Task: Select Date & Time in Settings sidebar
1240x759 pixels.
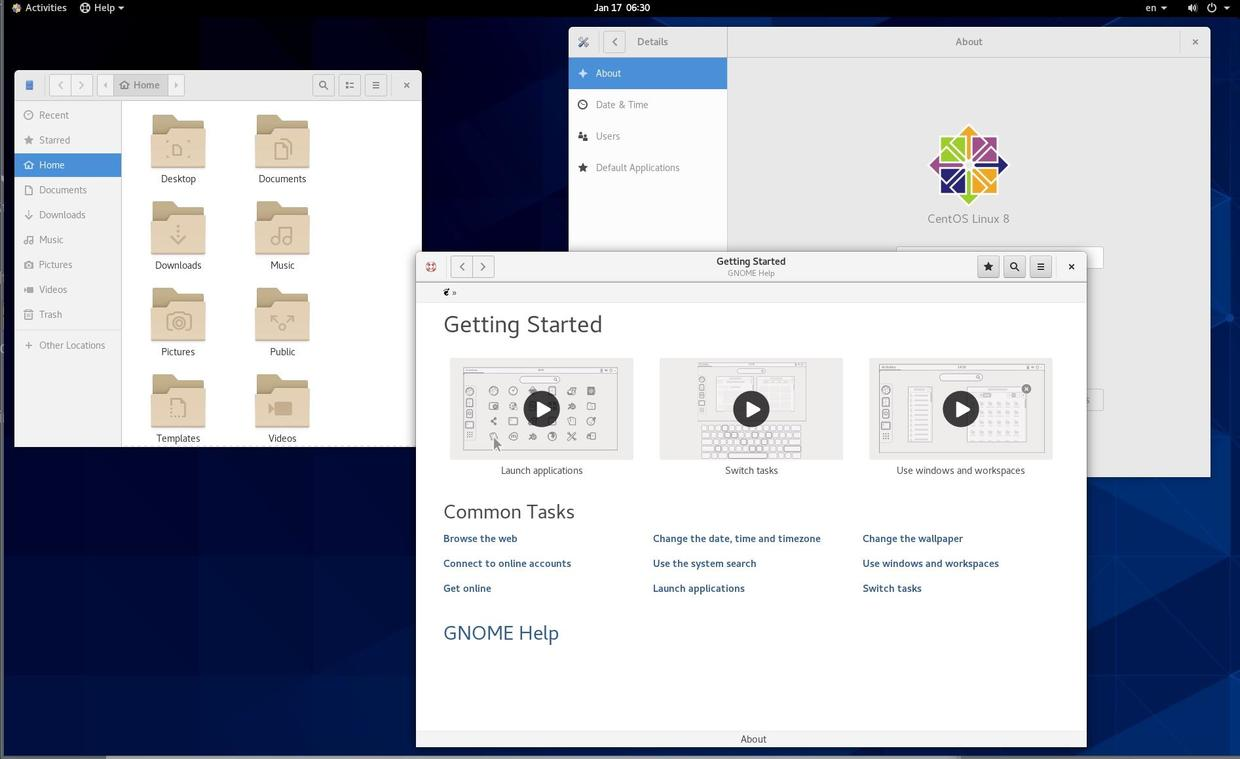Action: pos(621,104)
